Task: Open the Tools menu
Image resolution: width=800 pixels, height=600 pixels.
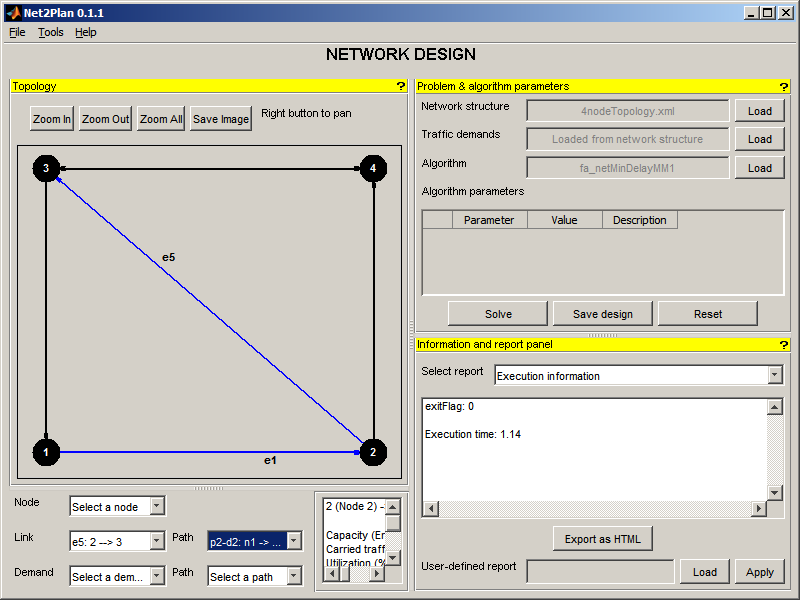Action: tap(50, 32)
